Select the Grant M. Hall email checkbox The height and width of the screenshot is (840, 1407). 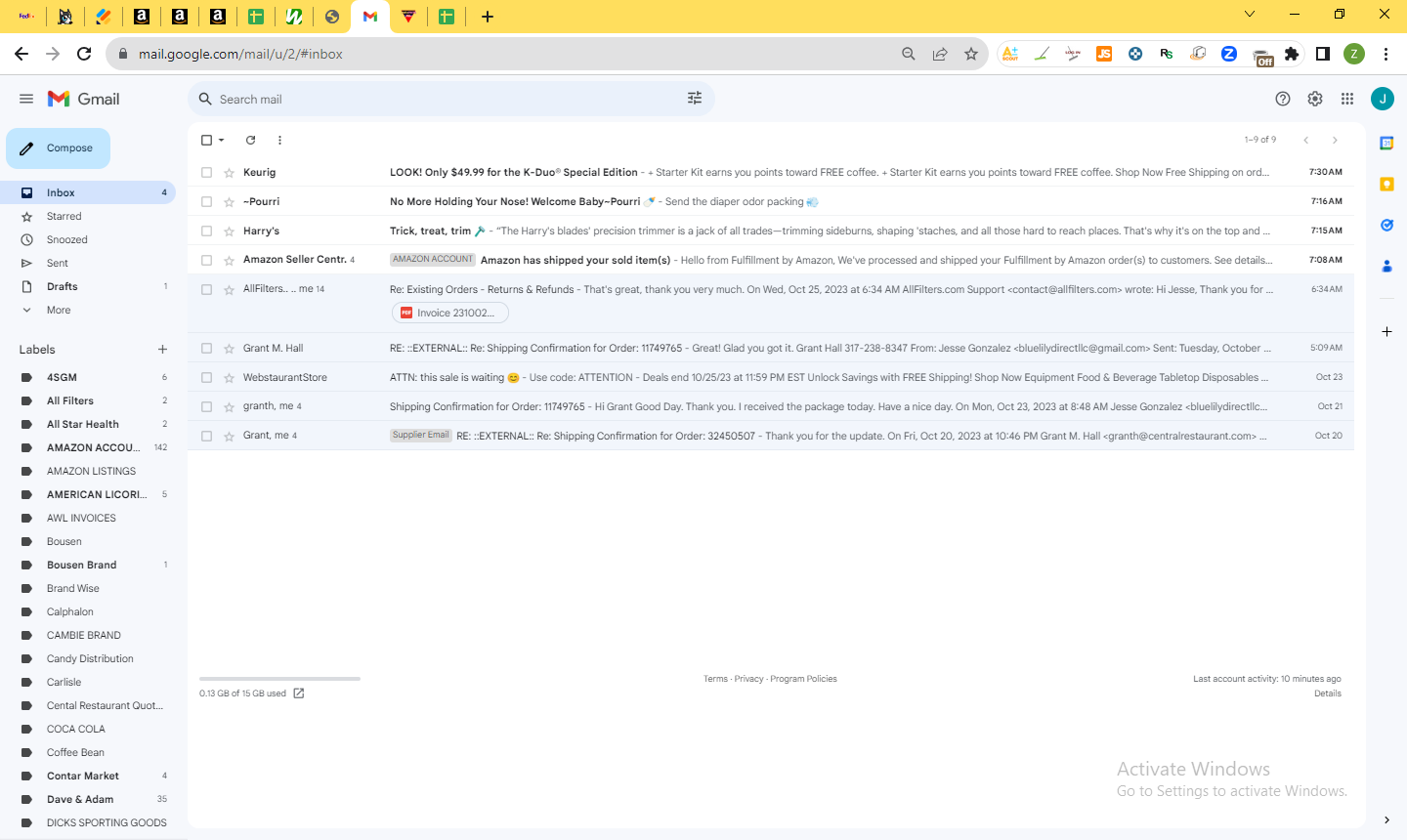point(206,349)
